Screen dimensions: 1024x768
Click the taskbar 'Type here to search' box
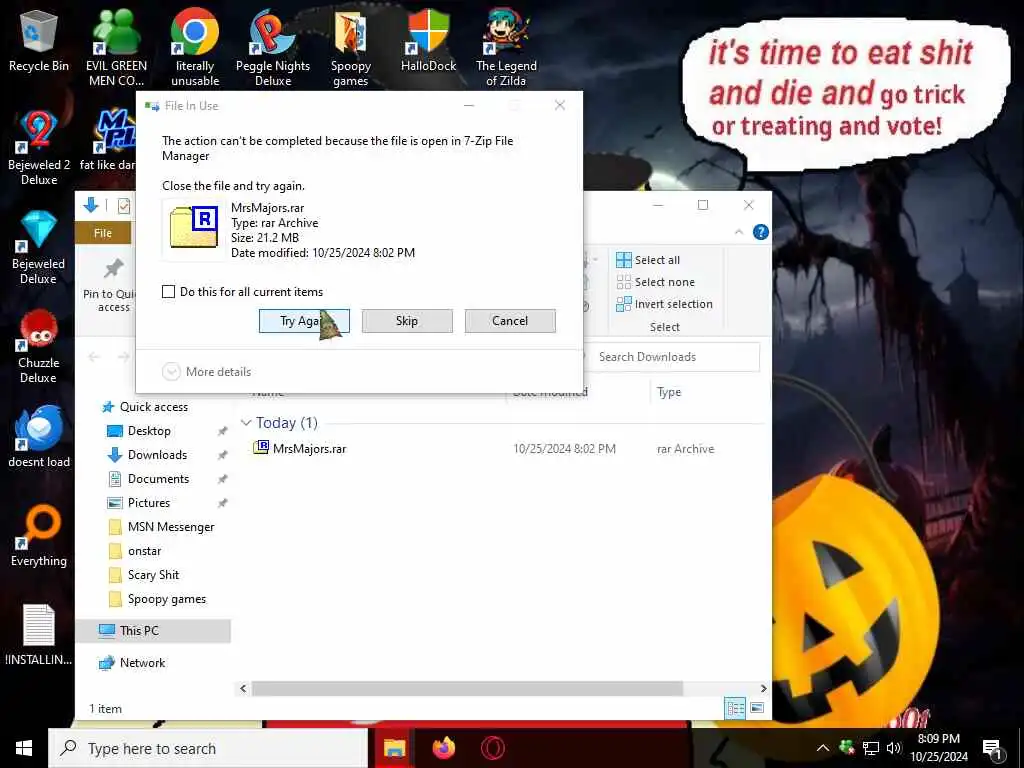tap(208, 748)
